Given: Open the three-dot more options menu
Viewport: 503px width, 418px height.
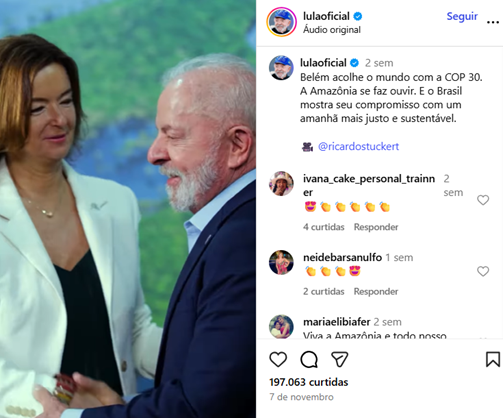Looking at the screenshot, I should pyautogui.click(x=493, y=22).
